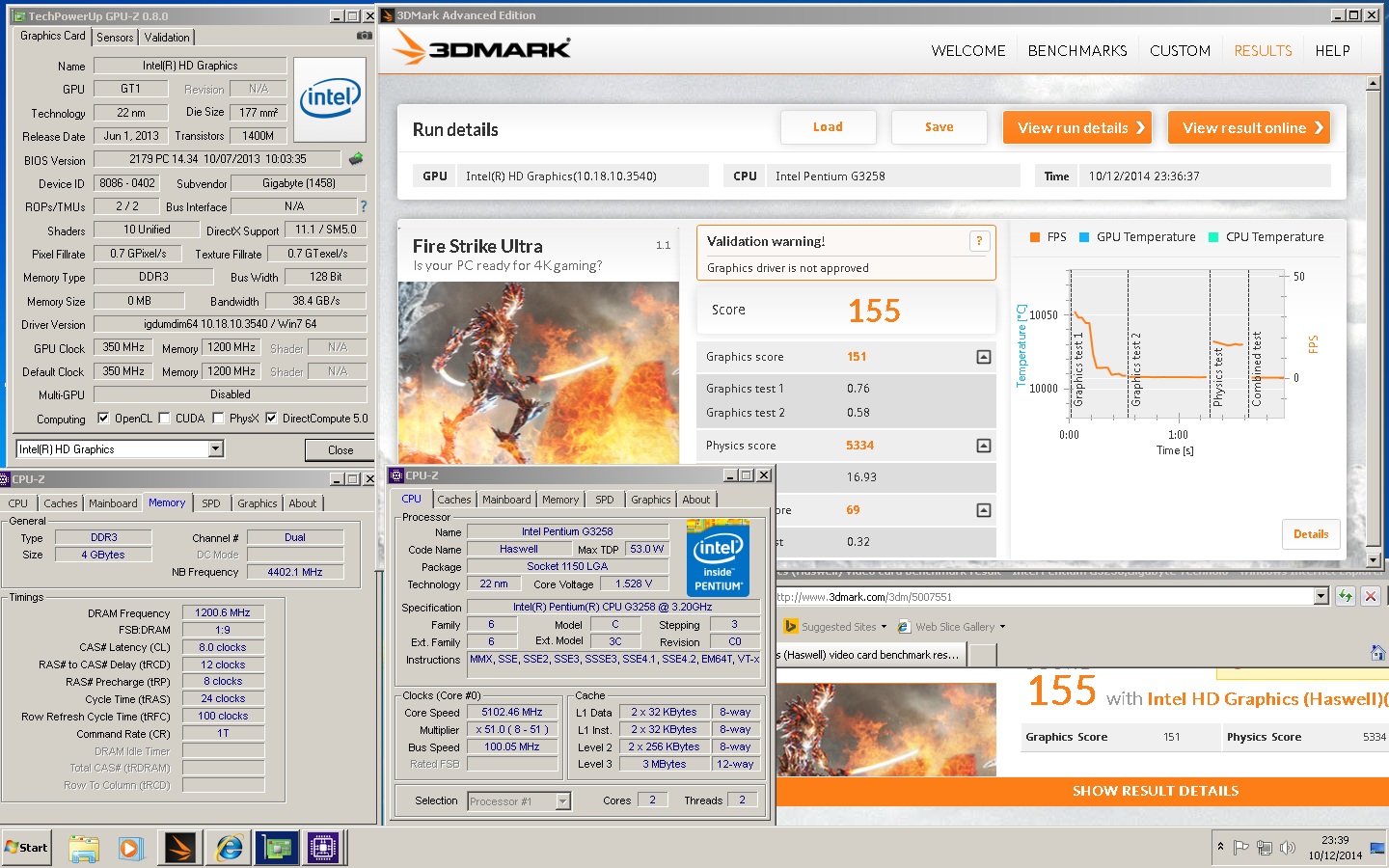Click the Windows Start button
Screen dimensions: 1389x868
coord(26,848)
